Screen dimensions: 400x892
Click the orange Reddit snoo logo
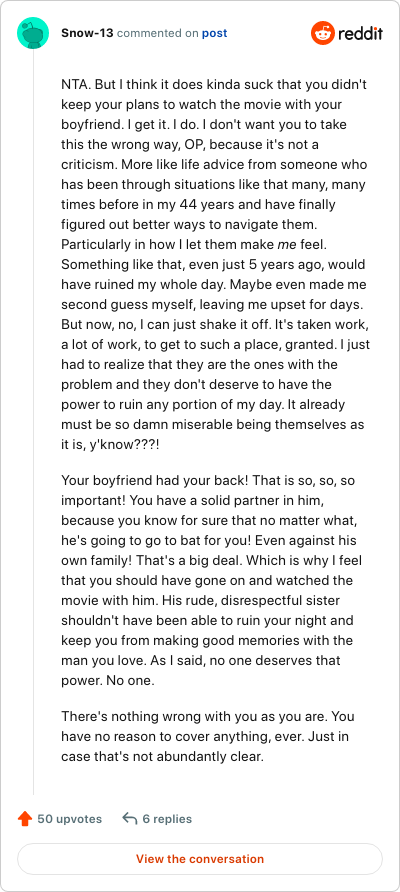[323, 34]
